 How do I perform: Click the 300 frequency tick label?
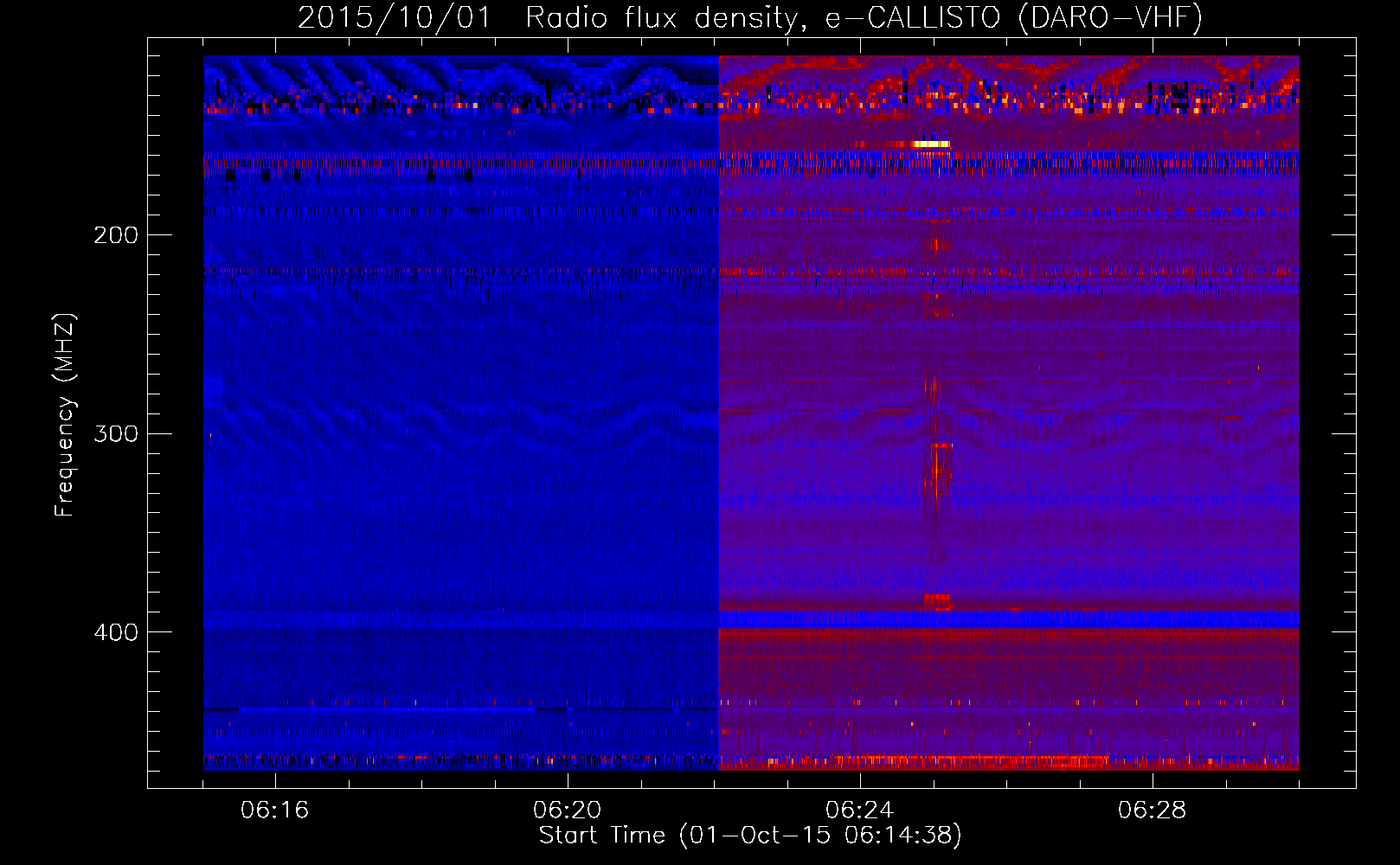pyautogui.click(x=116, y=433)
